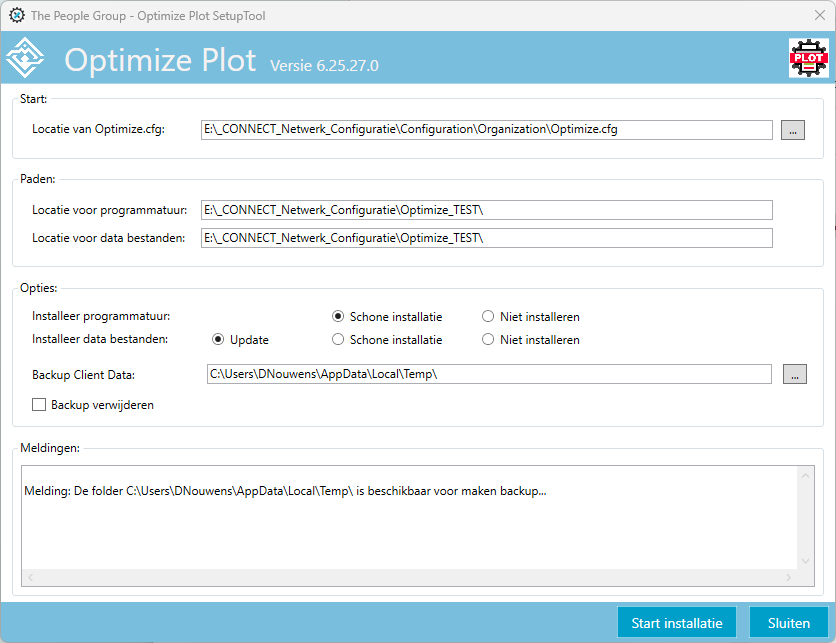This screenshot has width=836, height=643.
Task: Close the SetupTool window
Action: 819,15
